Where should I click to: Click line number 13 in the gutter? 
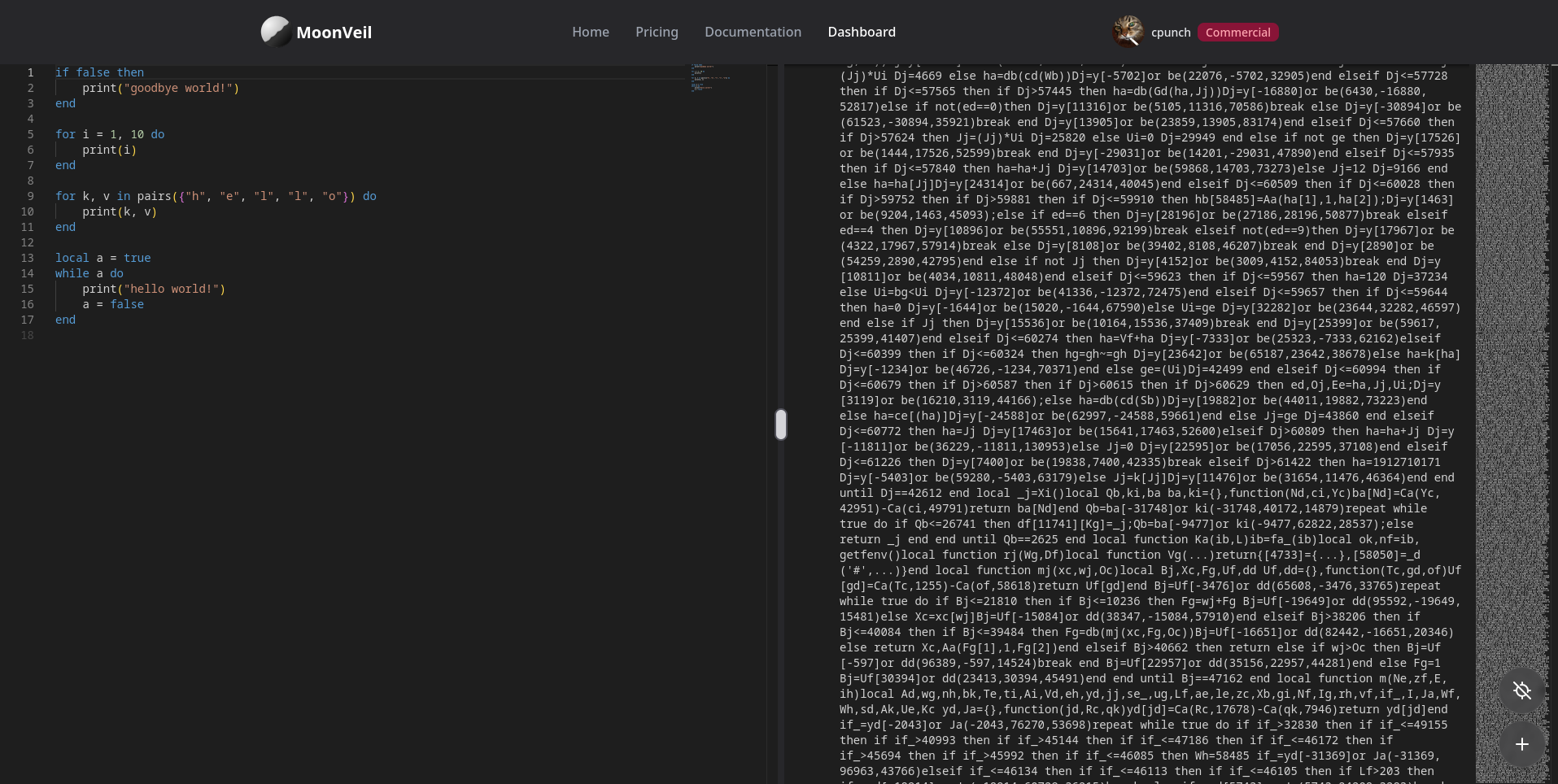pyautogui.click(x=27, y=258)
